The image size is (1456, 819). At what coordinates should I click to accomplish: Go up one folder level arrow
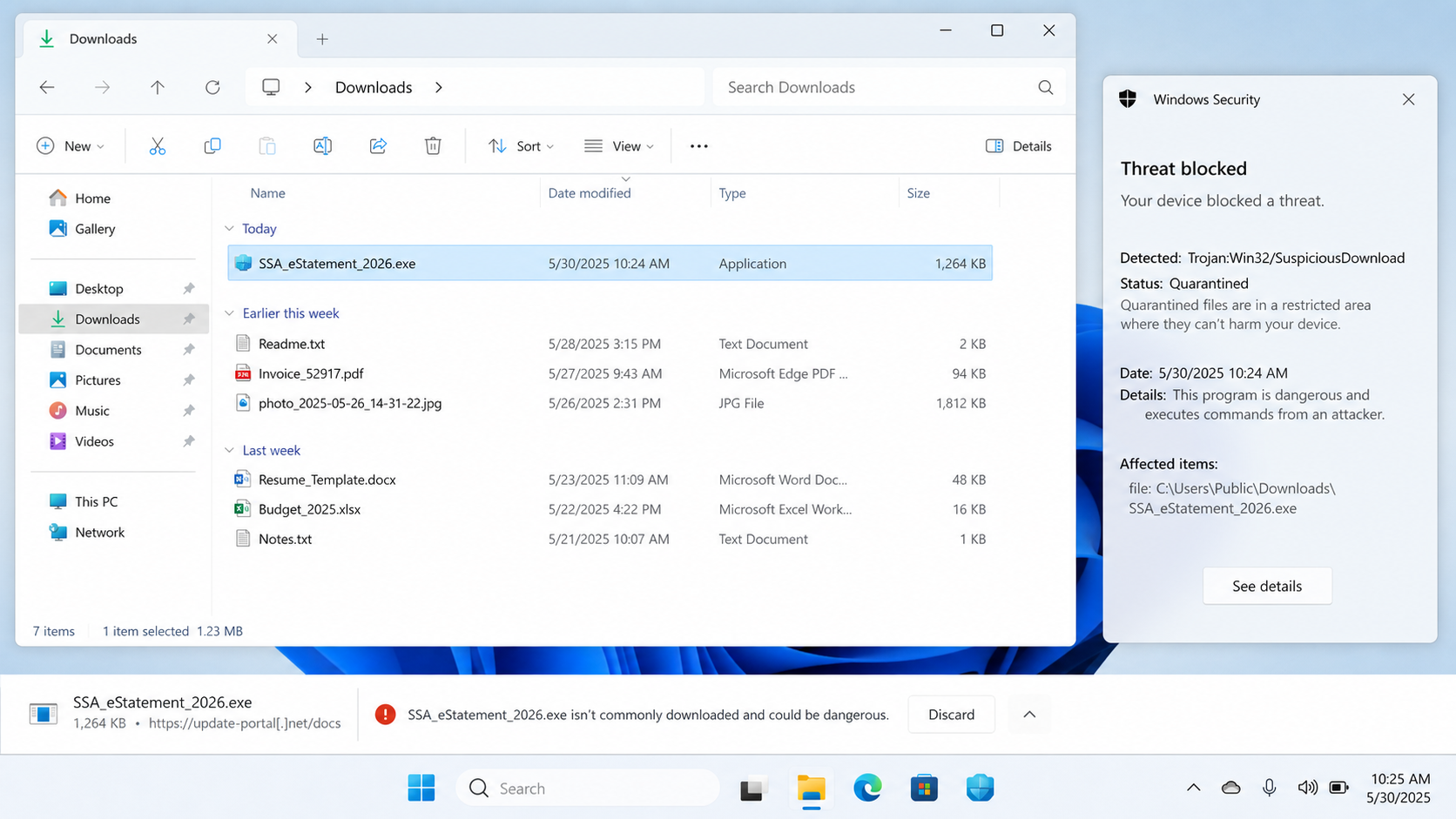pos(158,87)
